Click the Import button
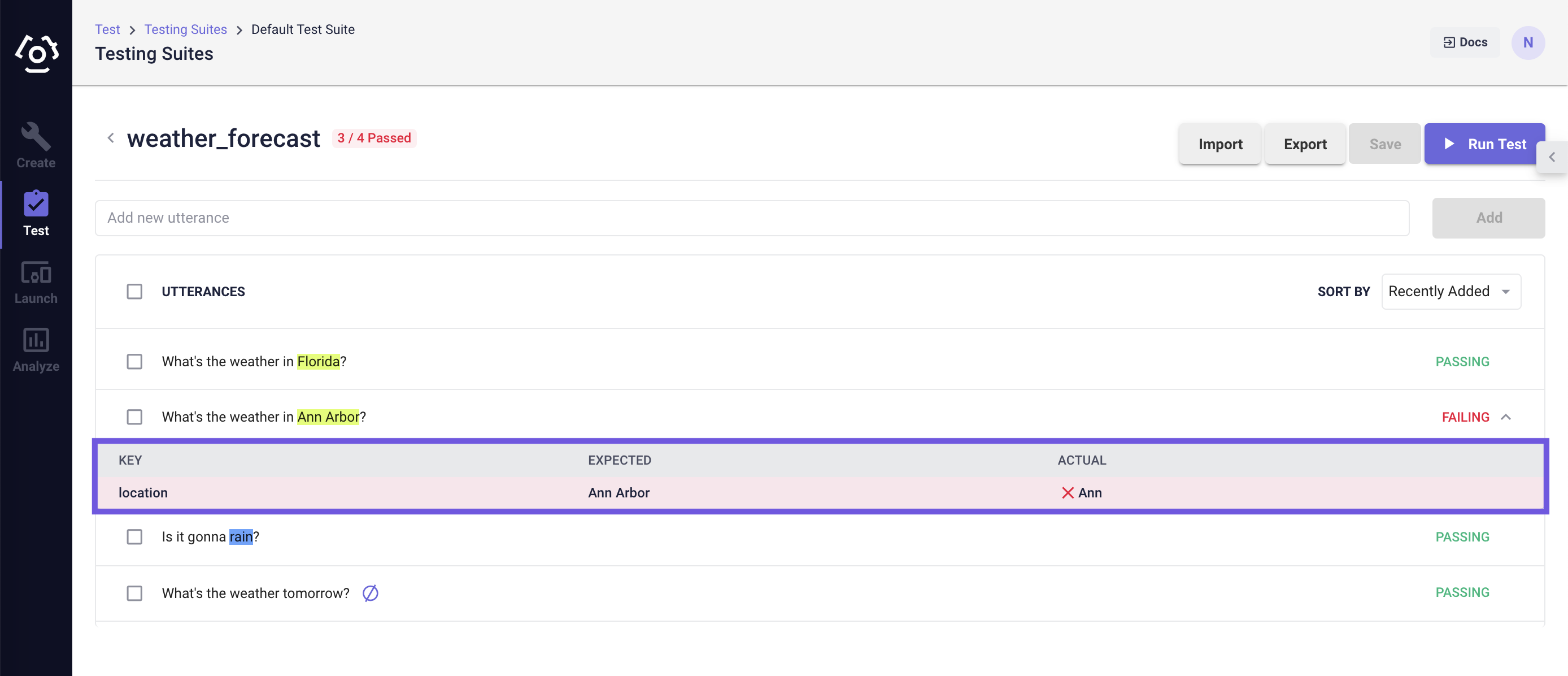Viewport: 1568px width, 676px height. (x=1219, y=143)
